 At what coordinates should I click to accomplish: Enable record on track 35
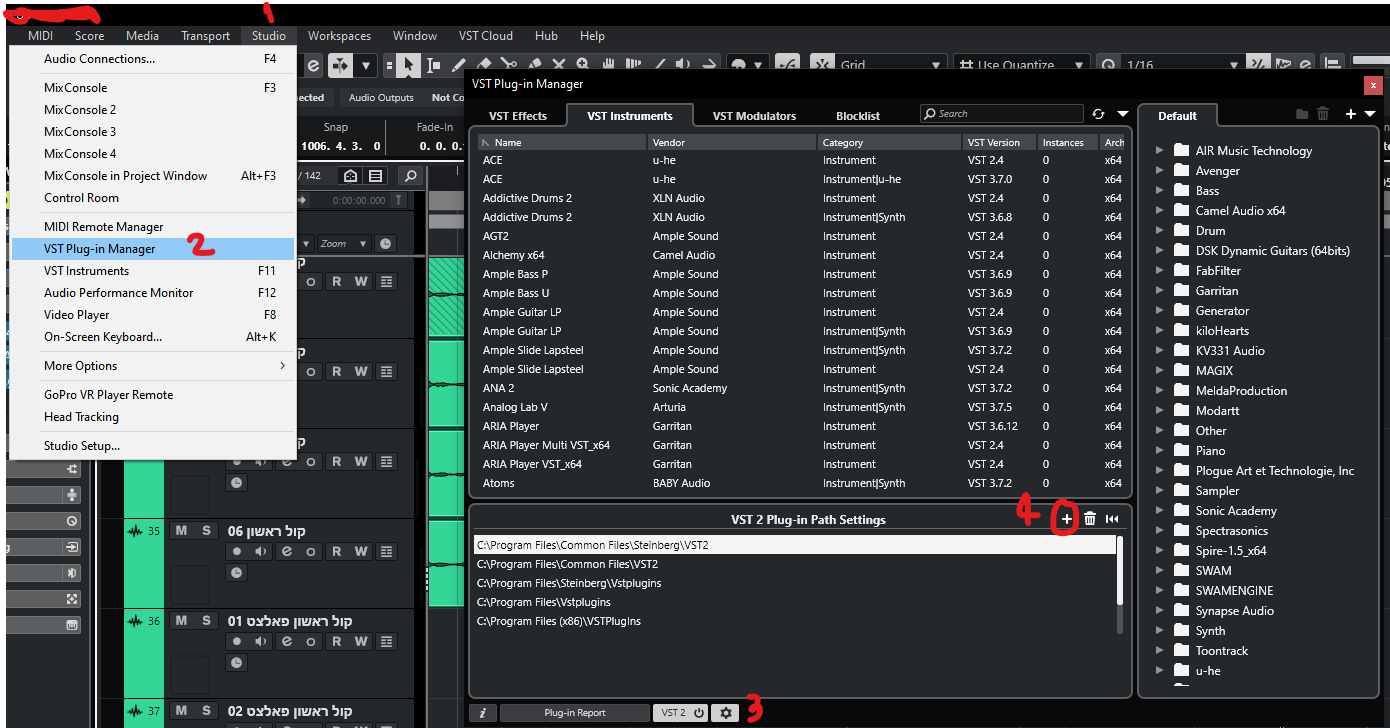point(237,551)
